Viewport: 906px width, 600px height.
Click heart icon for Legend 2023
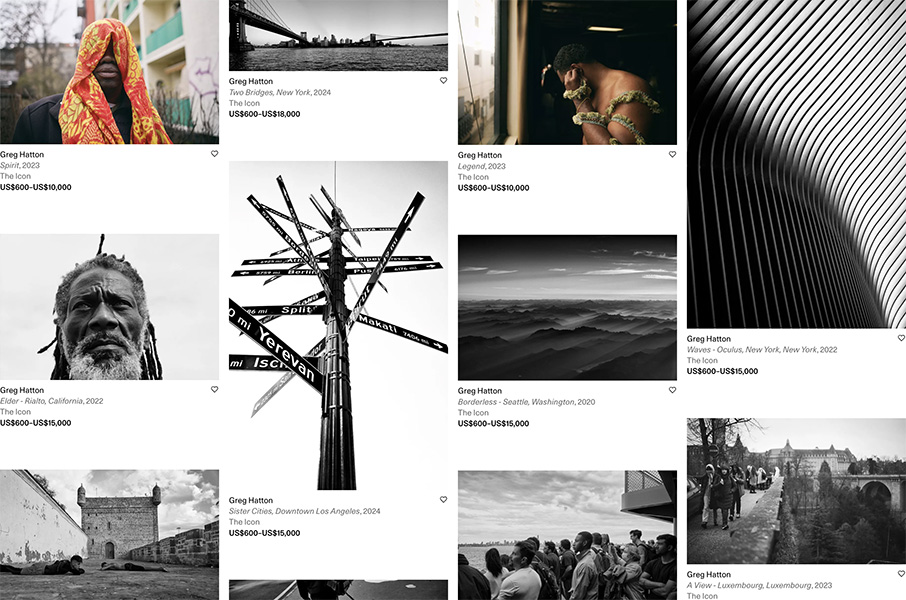(x=672, y=154)
